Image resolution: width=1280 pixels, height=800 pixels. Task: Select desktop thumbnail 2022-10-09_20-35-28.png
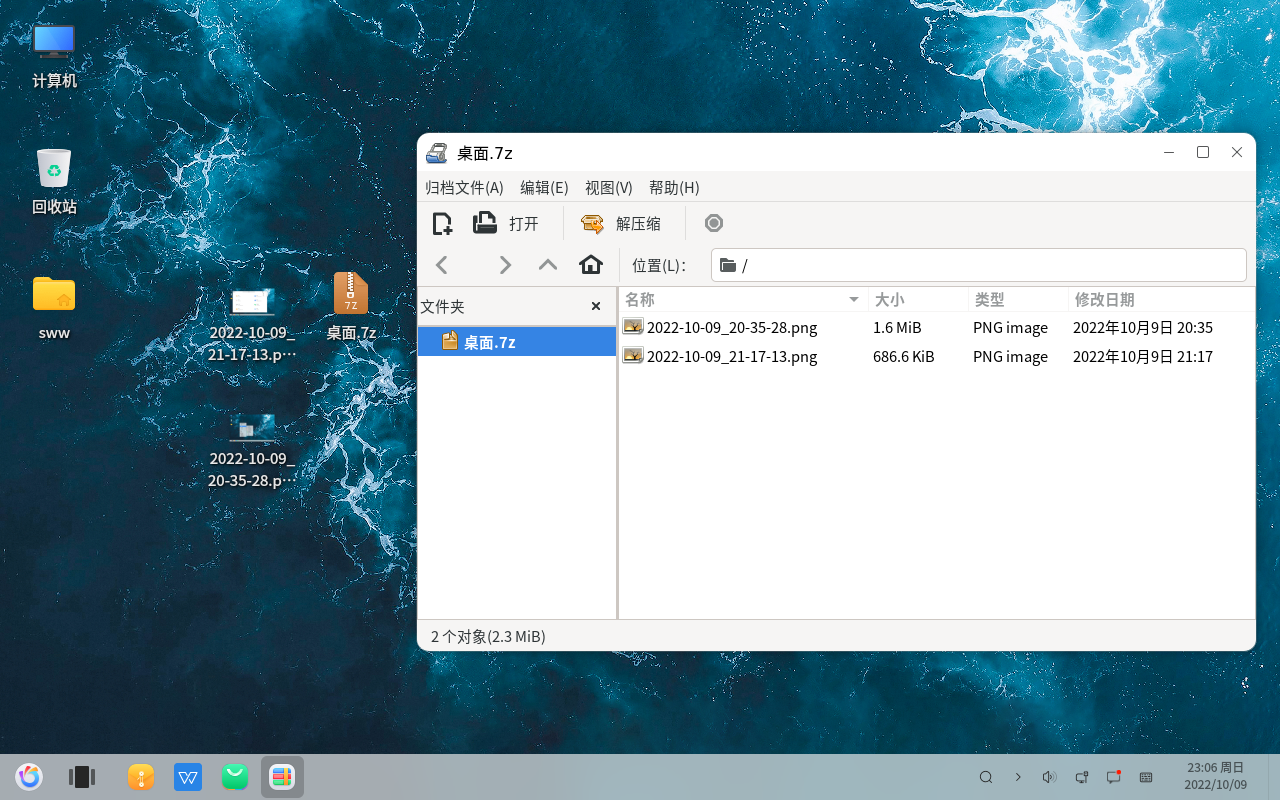point(252,451)
